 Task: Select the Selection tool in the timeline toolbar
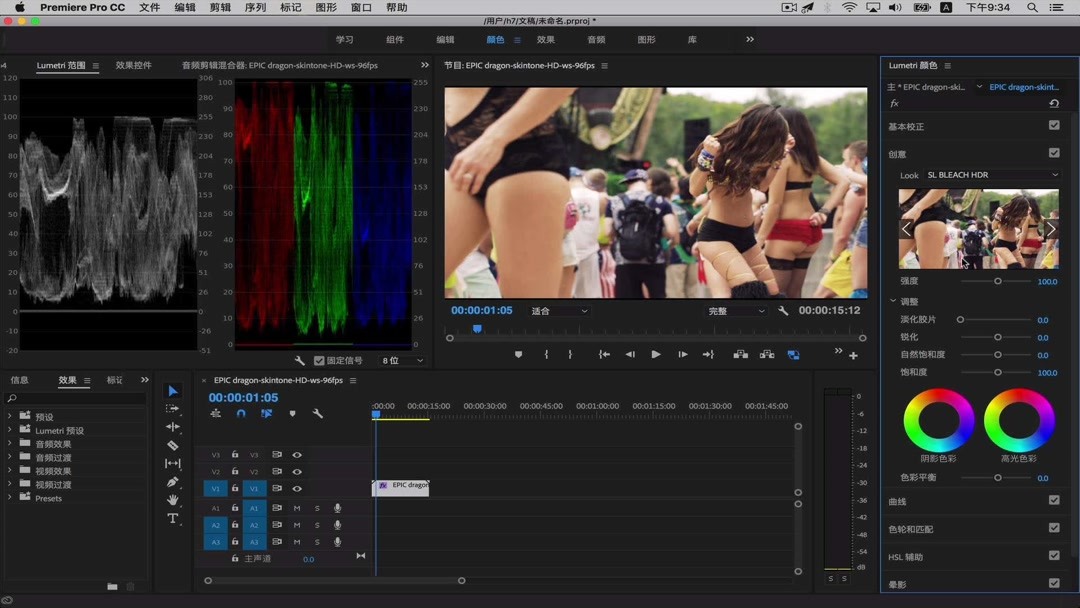(172, 391)
